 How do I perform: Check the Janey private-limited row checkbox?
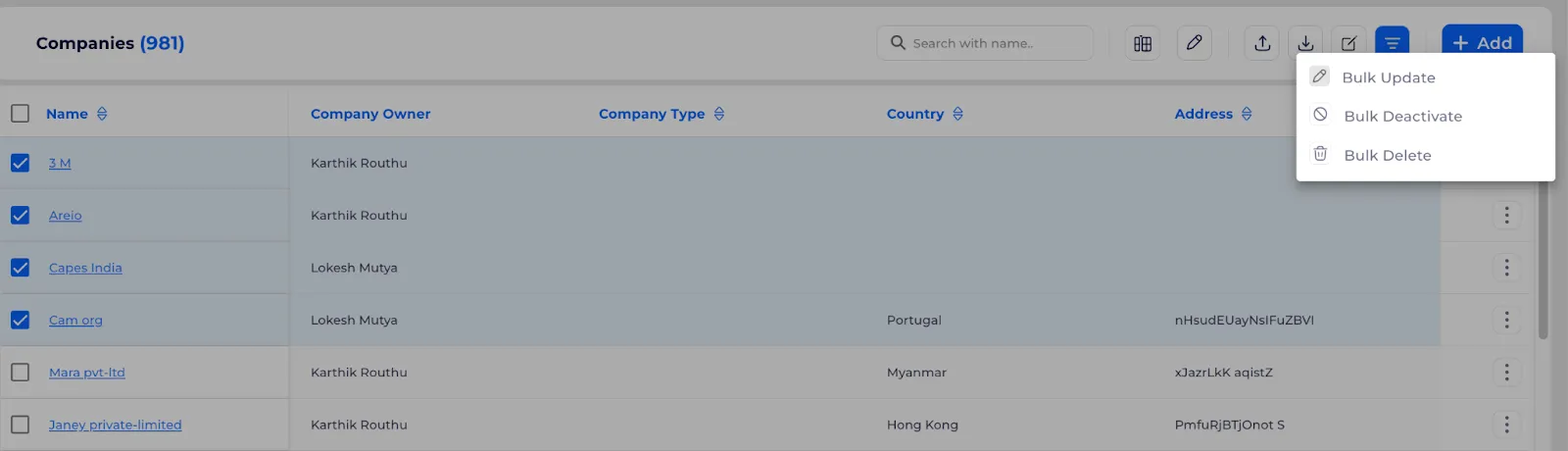point(20,425)
